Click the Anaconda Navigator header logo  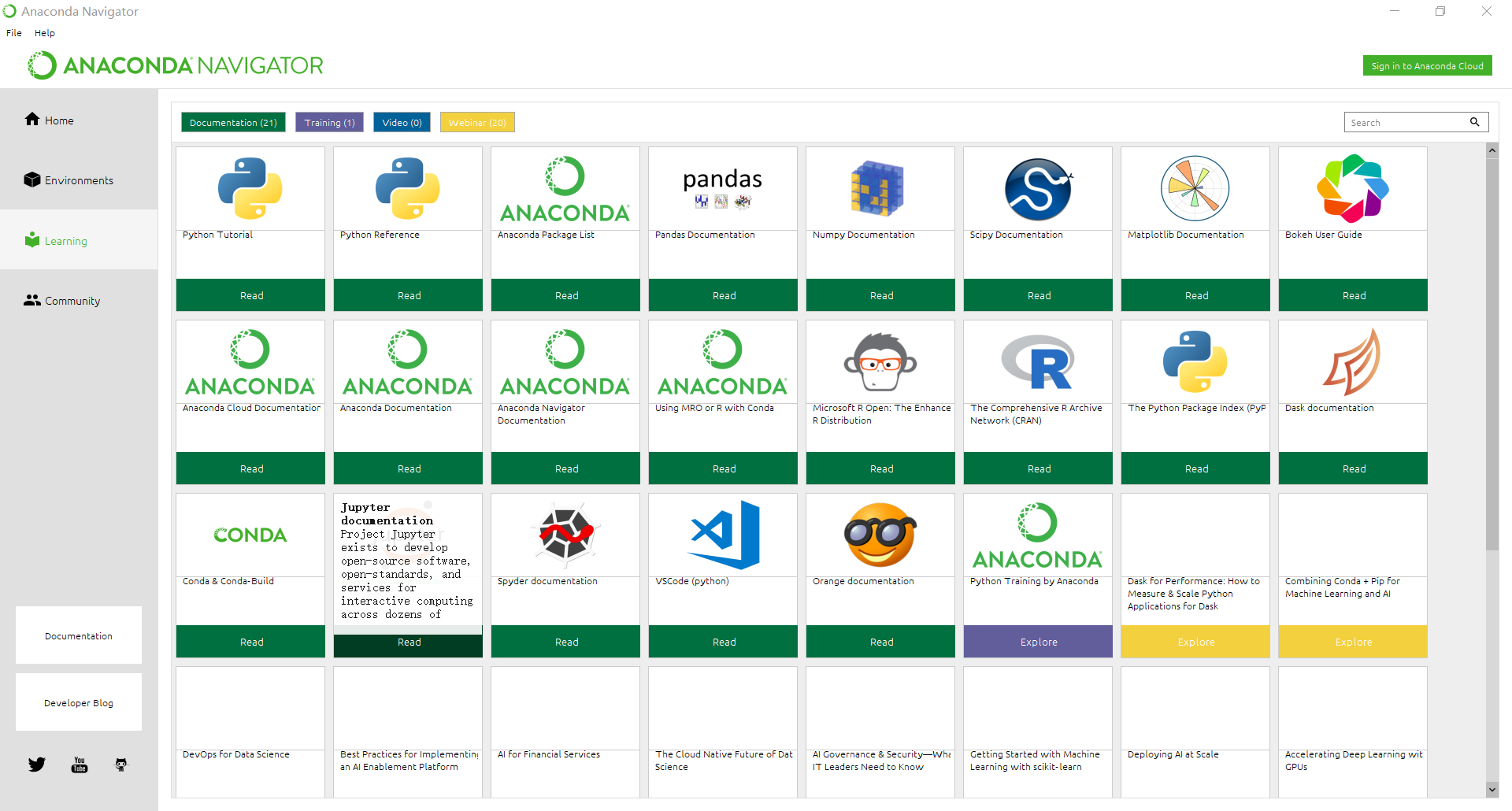[175, 65]
